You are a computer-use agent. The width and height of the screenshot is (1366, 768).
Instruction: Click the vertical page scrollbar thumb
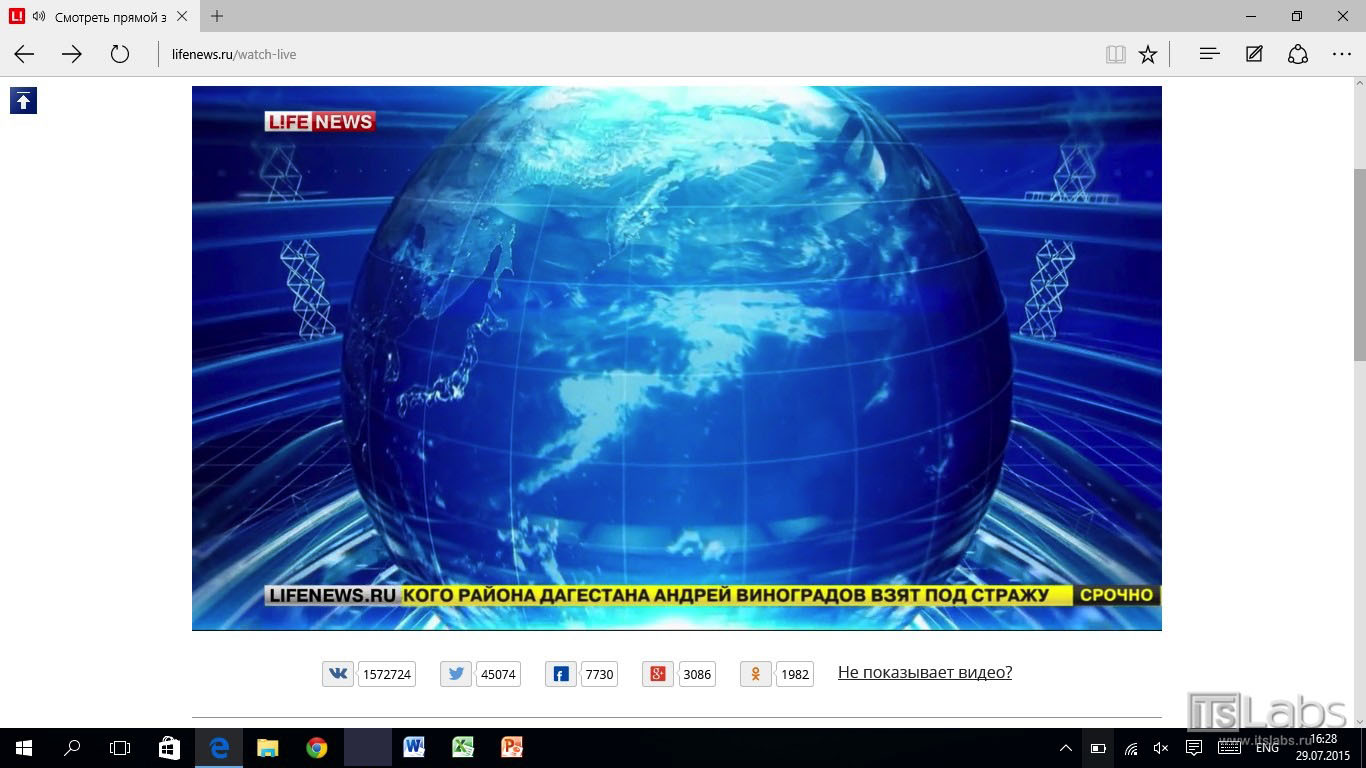pyautogui.click(x=1359, y=265)
